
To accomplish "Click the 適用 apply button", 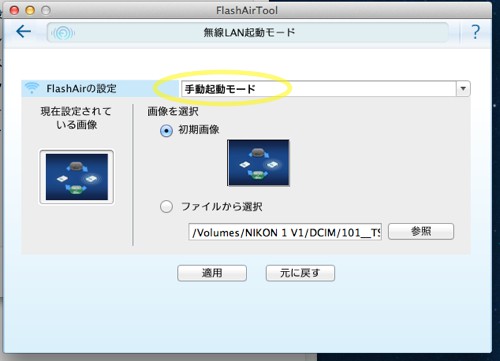I will pos(212,273).
